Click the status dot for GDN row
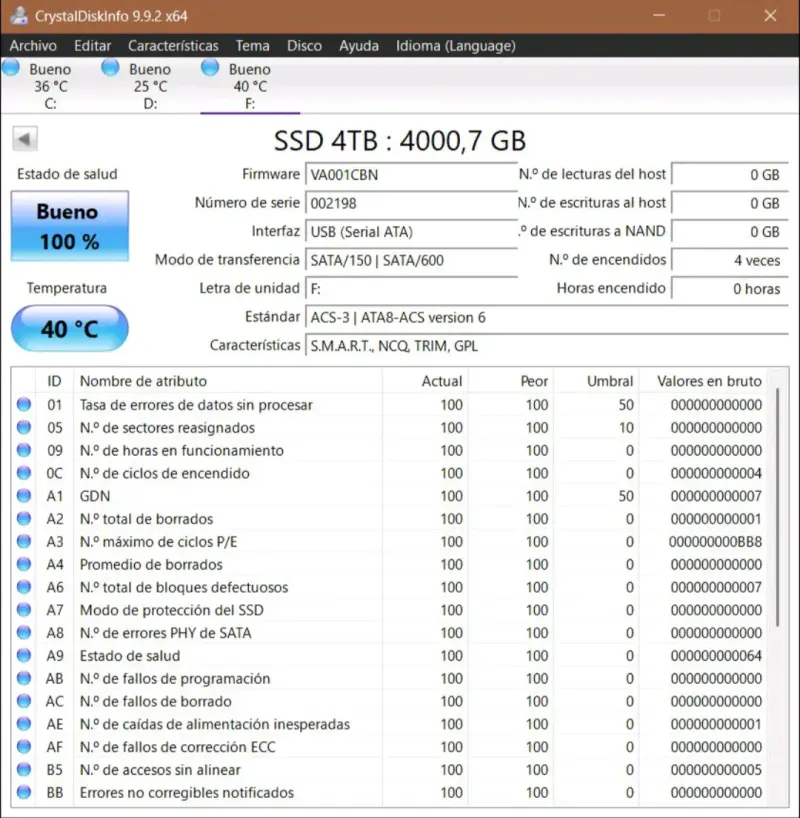This screenshot has height=818, width=800. tap(24, 496)
